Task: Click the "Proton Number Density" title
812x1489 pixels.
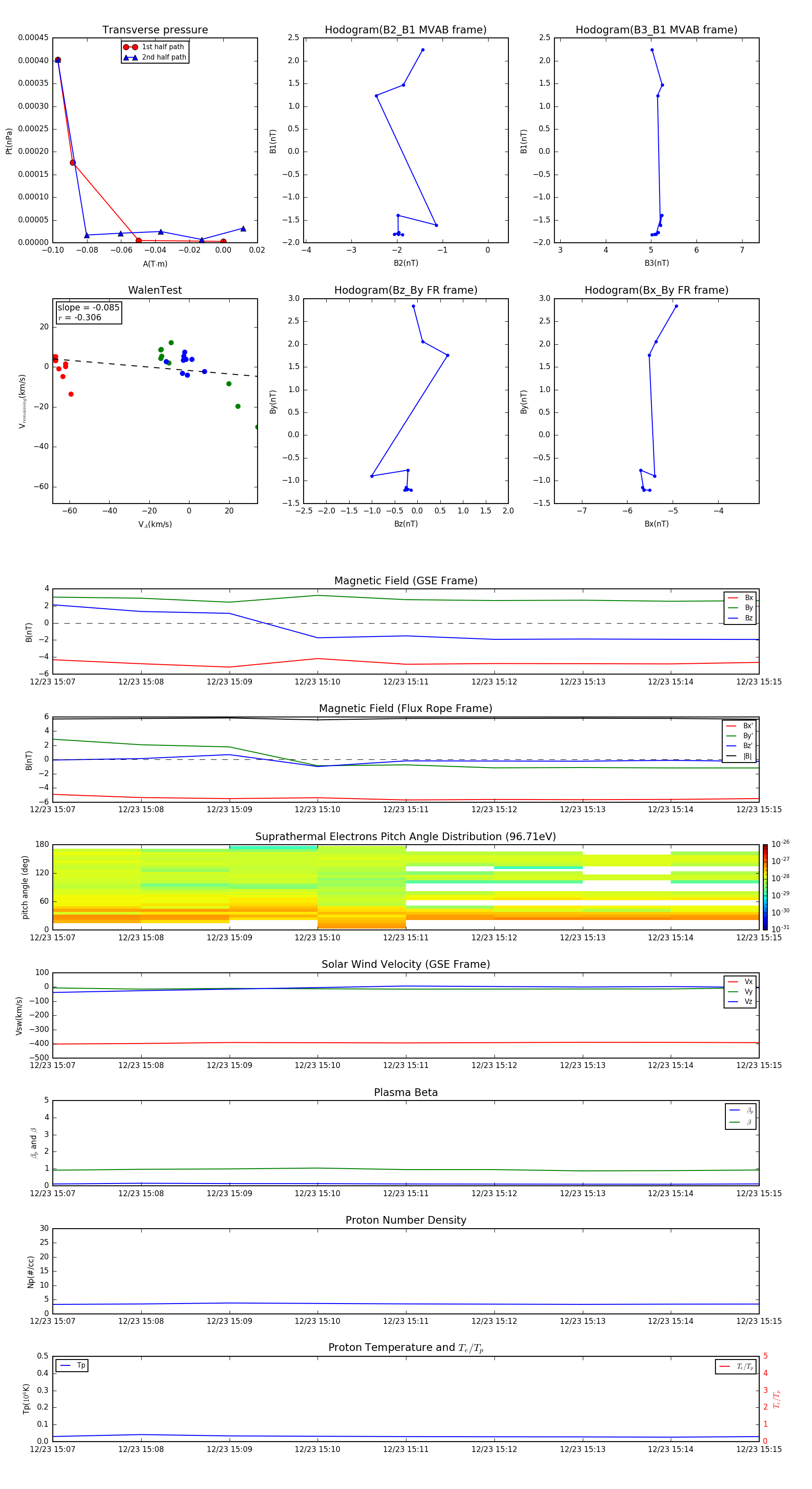Action: pyautogui.click(x=406, y=1220)
